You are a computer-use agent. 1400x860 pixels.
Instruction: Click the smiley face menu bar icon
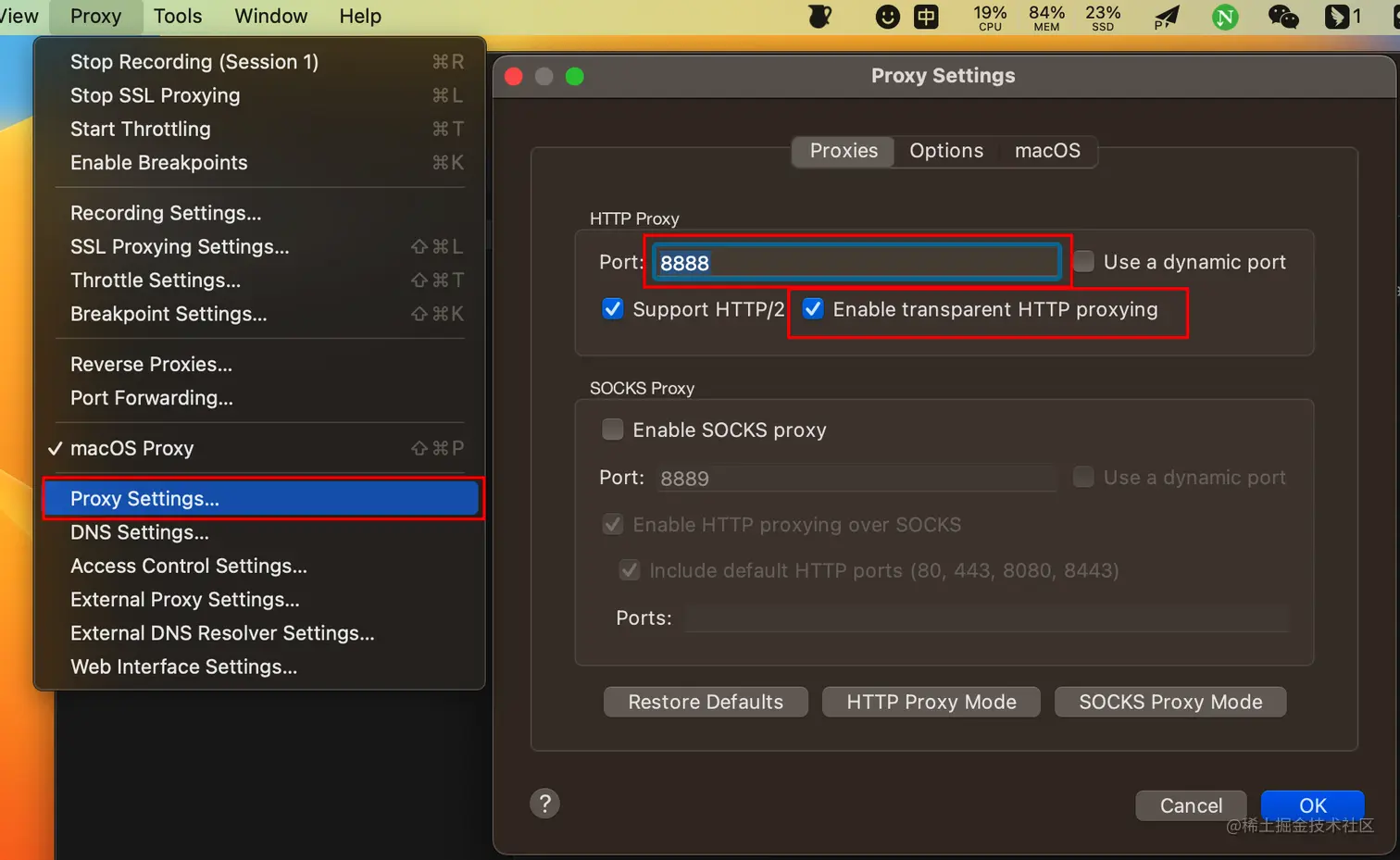(887, 17)
